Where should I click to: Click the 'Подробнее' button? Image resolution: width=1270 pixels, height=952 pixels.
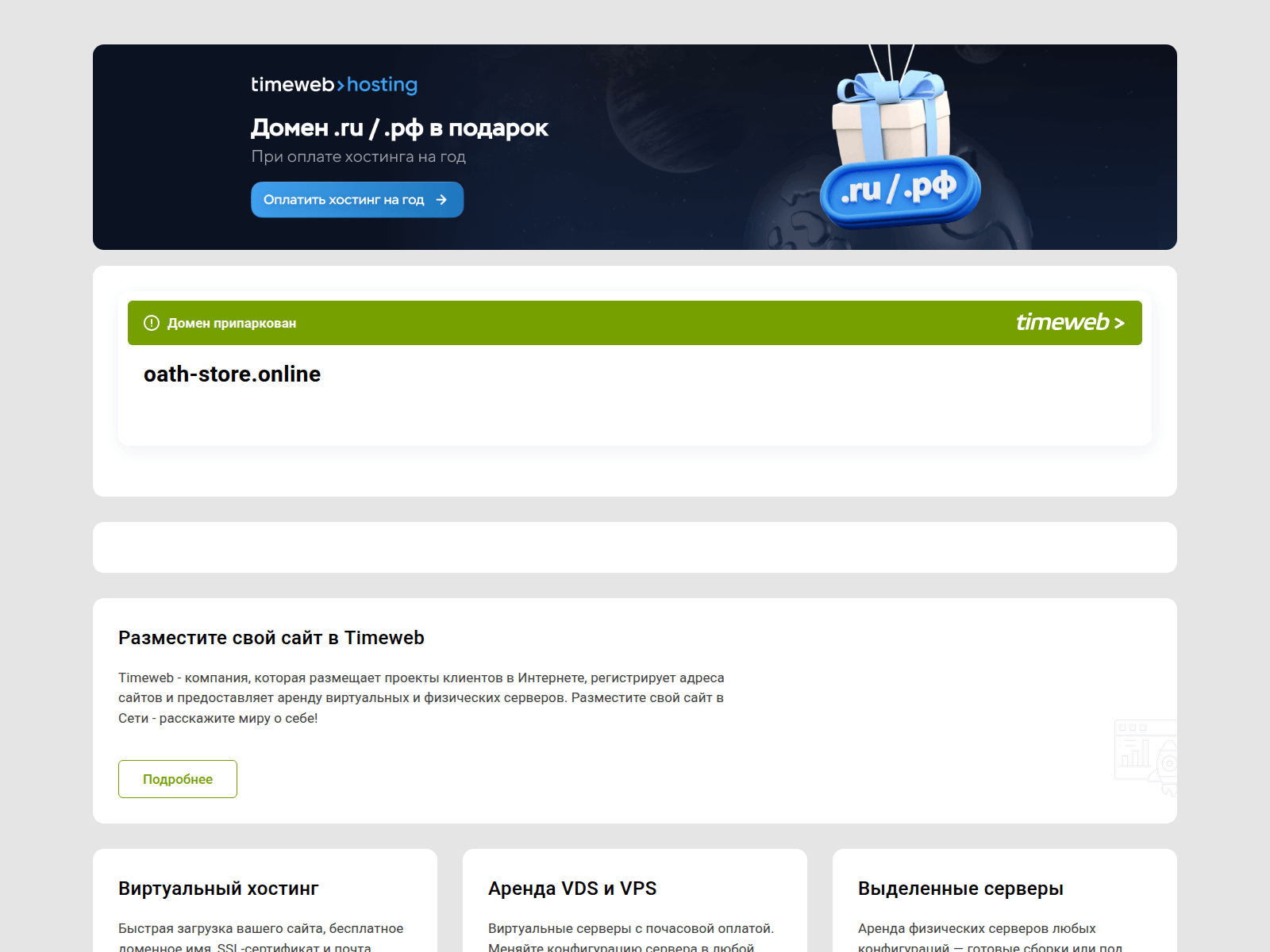[x=178, y=779]
